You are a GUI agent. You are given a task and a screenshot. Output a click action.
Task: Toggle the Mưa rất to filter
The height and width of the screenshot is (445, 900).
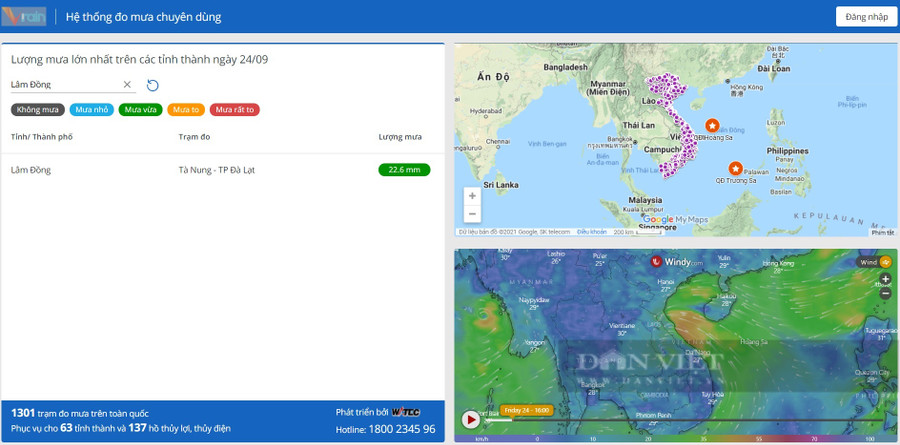(235, 109)
